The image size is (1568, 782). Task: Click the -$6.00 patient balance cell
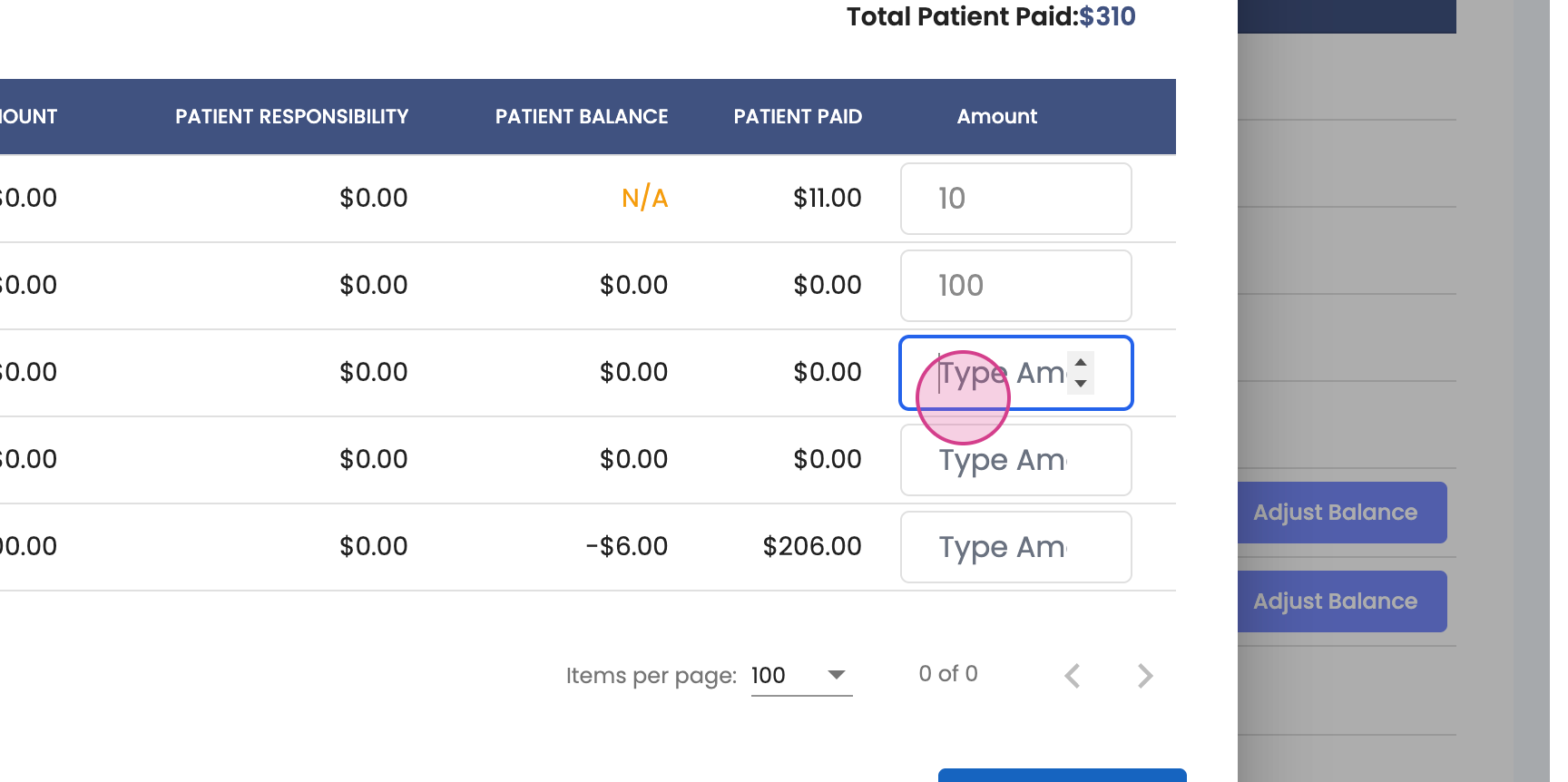pos(627,546)
